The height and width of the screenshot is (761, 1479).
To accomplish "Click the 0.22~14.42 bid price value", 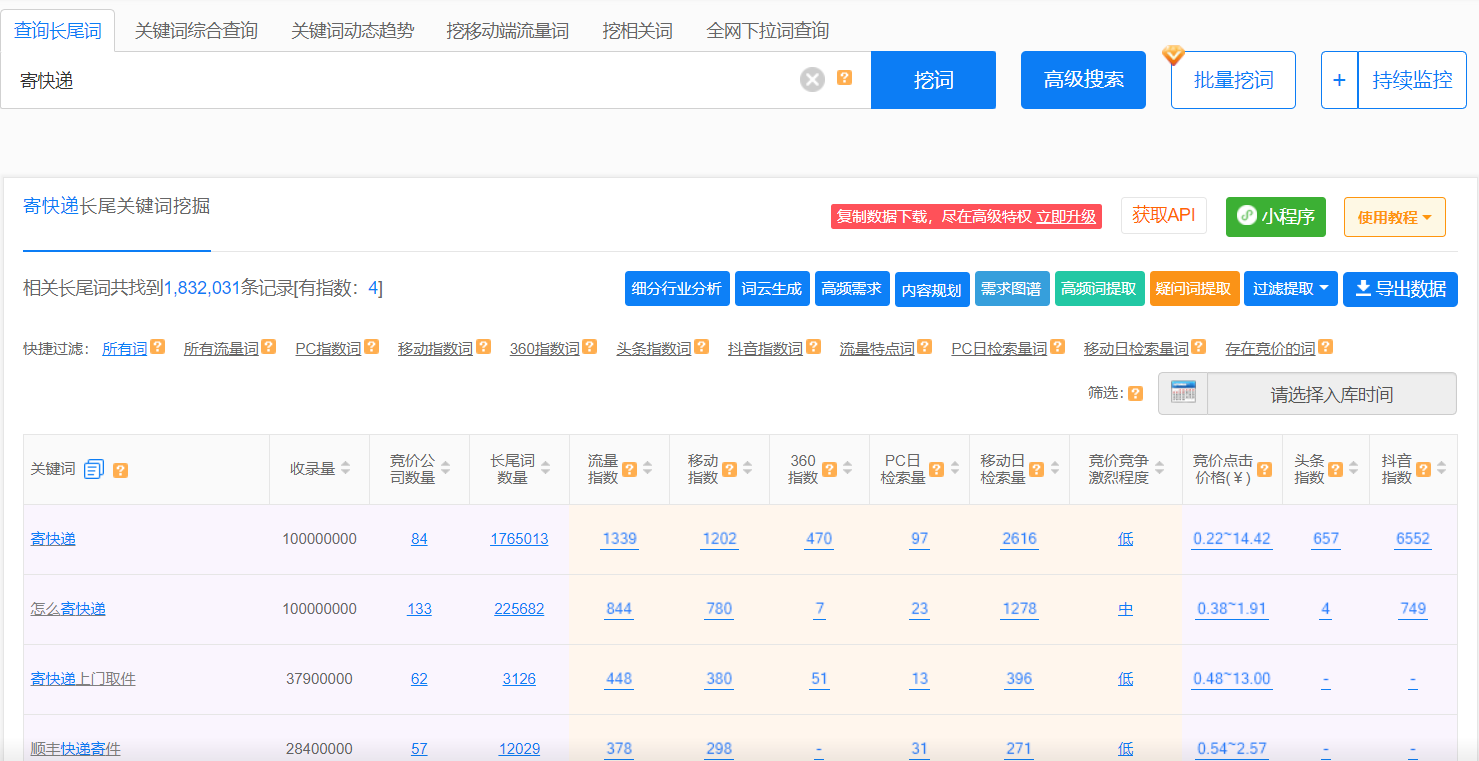I will click(x=1231, y=539).
